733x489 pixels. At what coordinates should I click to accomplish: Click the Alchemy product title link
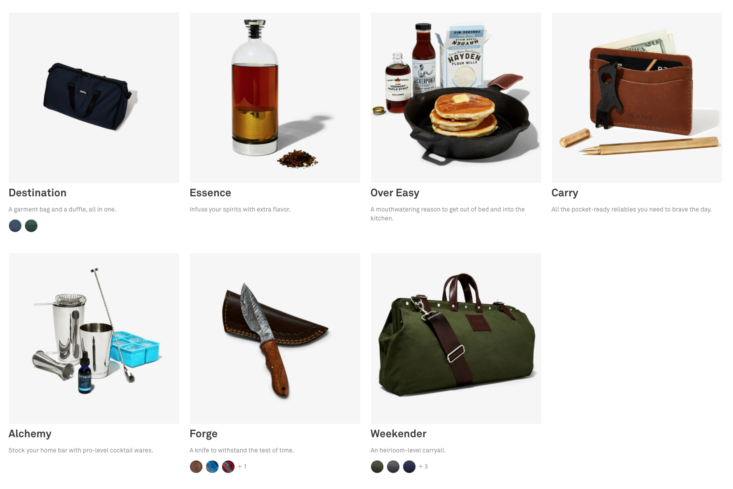pyautogui.click(x=30, y=434)
